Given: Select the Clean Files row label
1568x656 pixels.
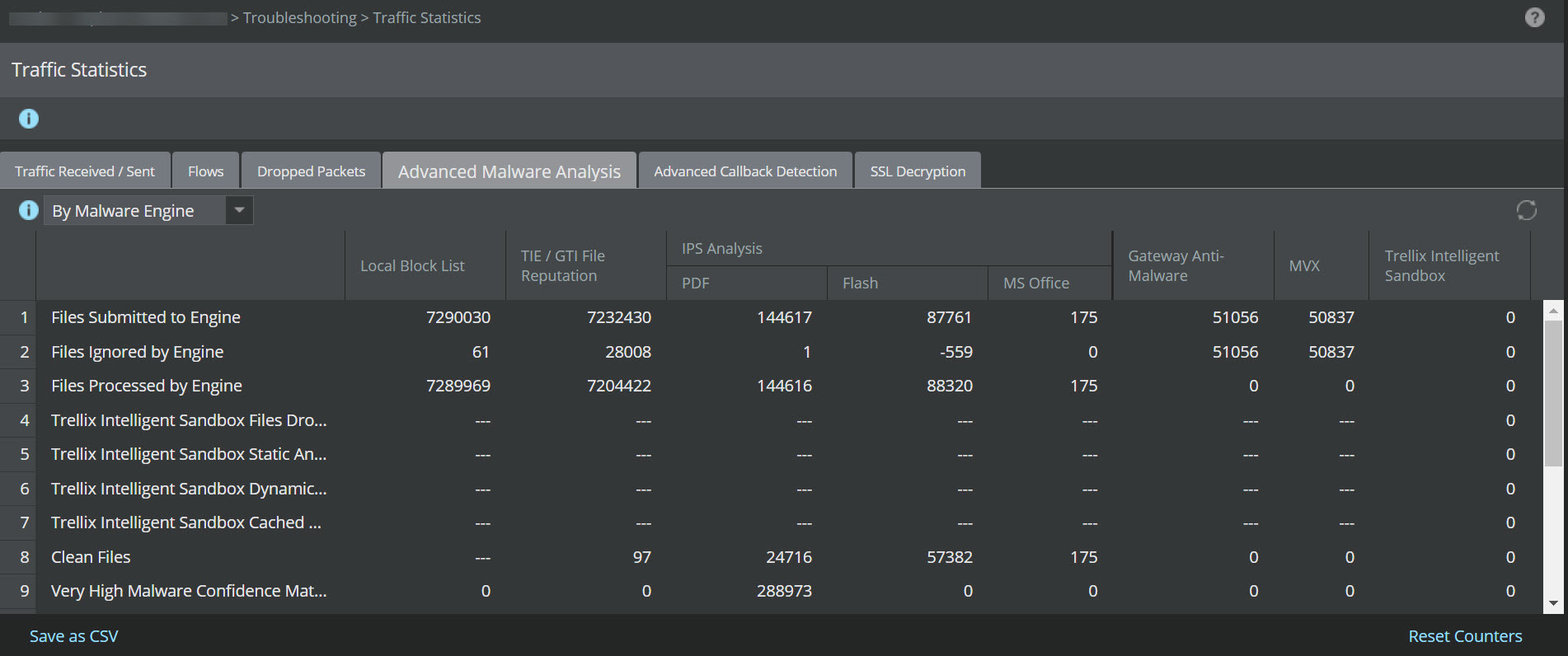Looking at the screenshot, I should click(x=91, y=557).
